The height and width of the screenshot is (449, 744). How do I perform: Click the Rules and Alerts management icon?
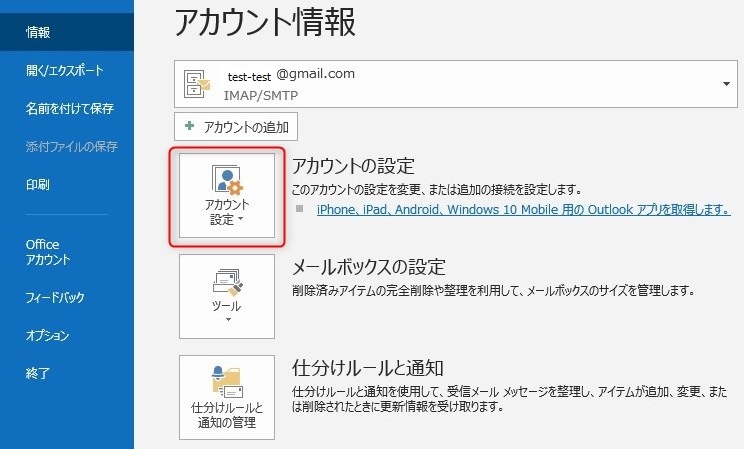pyautogui.click(x=227, y=381)
